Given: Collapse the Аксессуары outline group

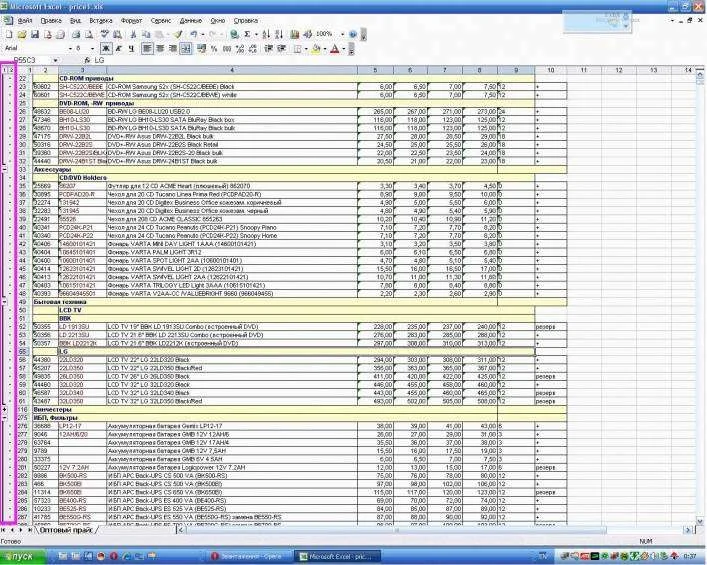Looking at the screenshot, I should tap(5, 170).
